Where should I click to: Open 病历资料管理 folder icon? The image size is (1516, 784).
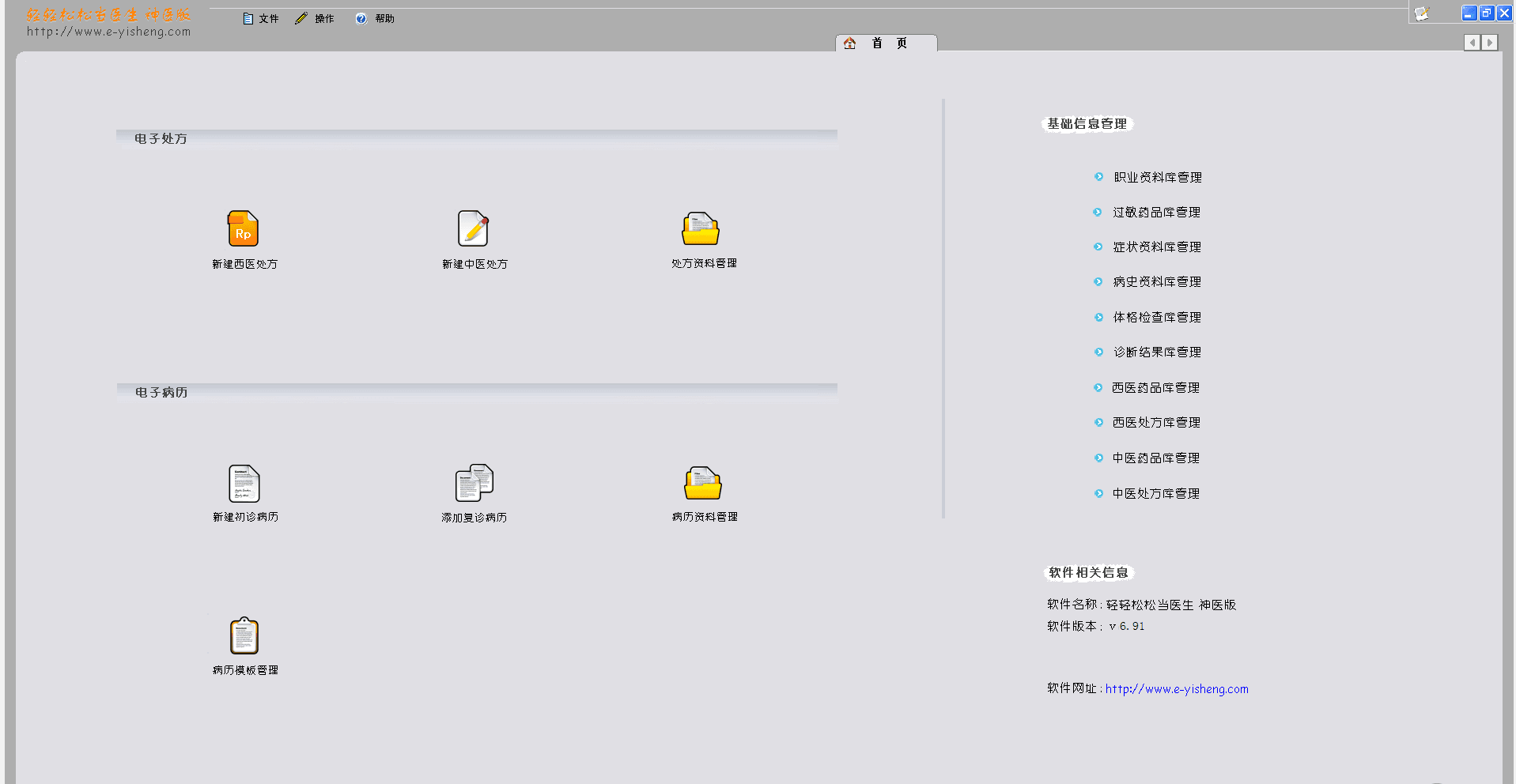pyautogui.click(x=702, y=483)
